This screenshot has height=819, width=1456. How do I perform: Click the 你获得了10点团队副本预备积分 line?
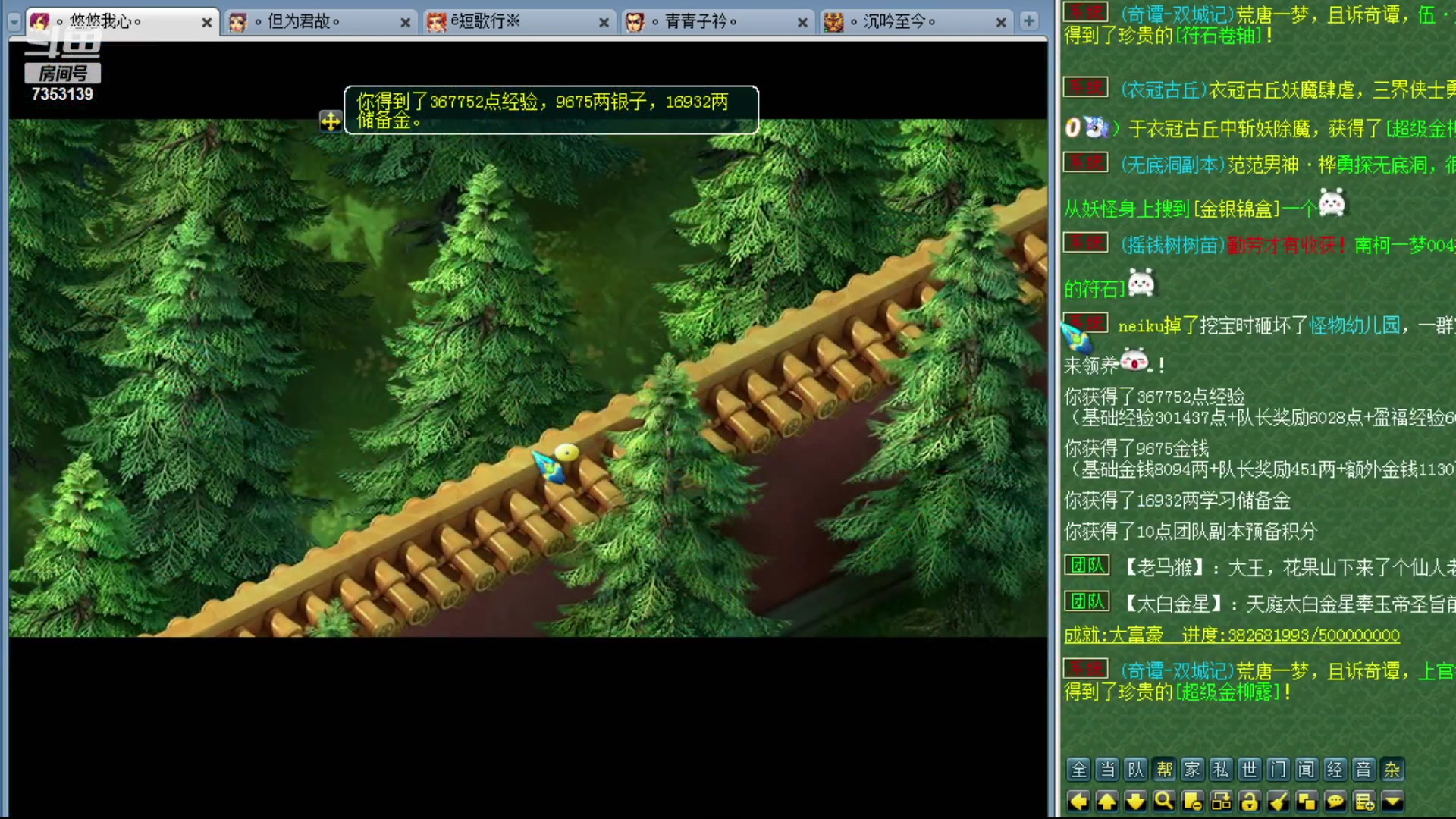click(x=1191, y=531)
